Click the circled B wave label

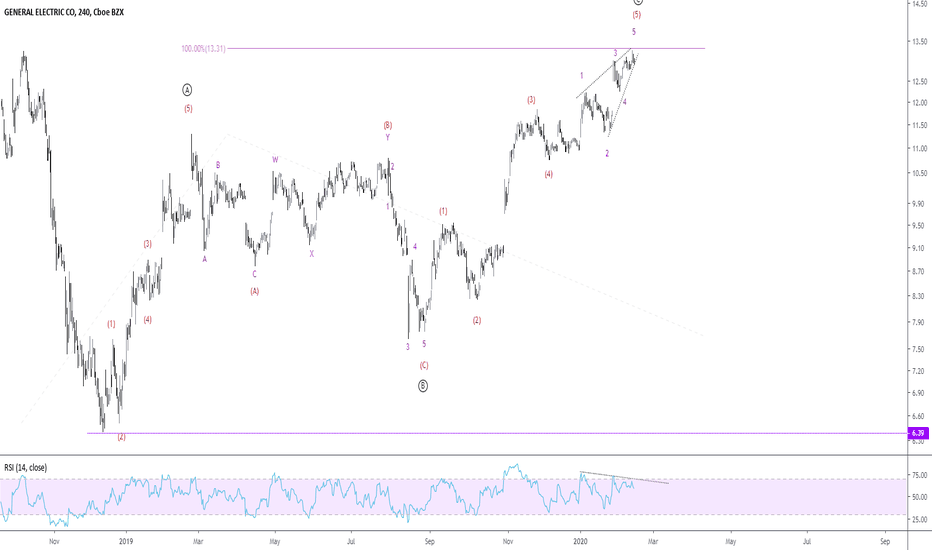[x=423, y=386]
